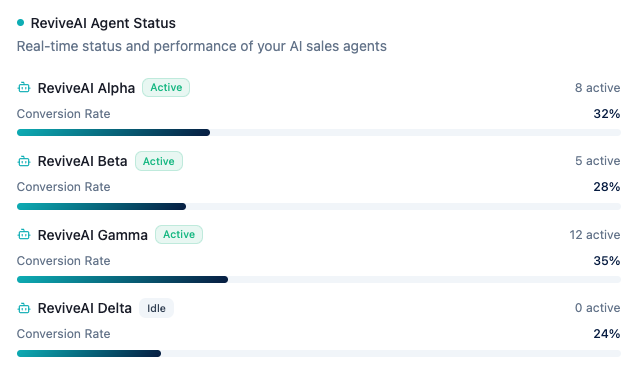Click ReviveAI Alpha conversion rate progress bar
Image resolution: width=636 pixels, height=374 pixels.
(x=319, y=133)
